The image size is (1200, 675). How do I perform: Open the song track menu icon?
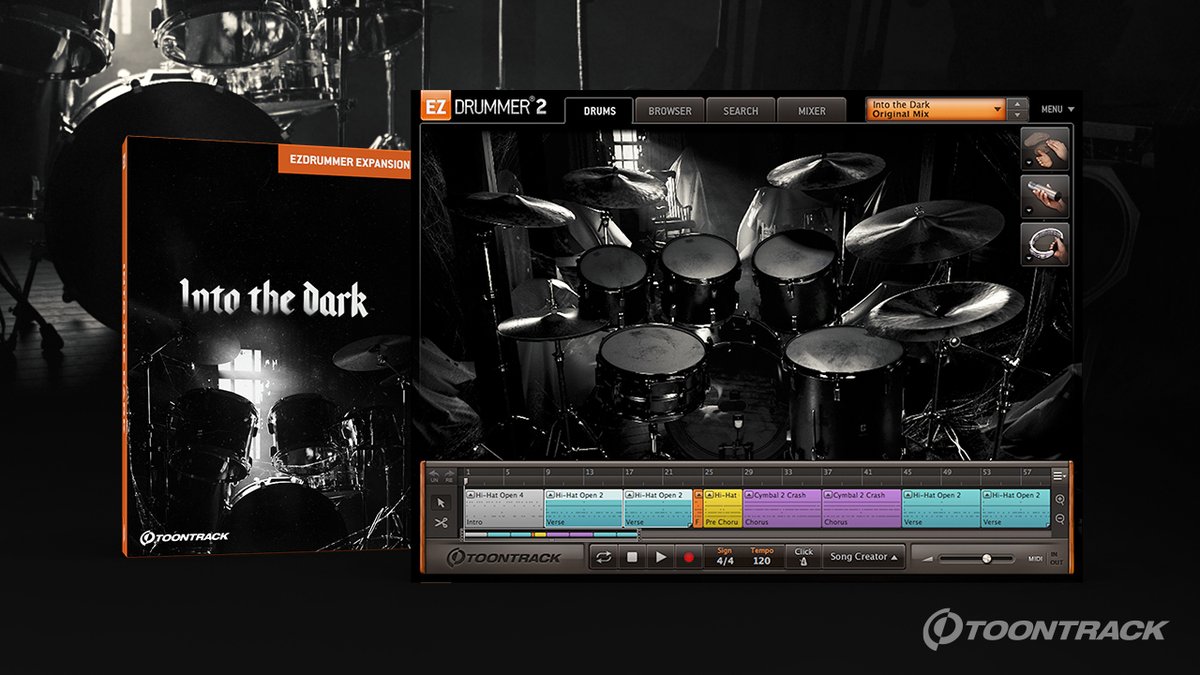click(1059, 475)
